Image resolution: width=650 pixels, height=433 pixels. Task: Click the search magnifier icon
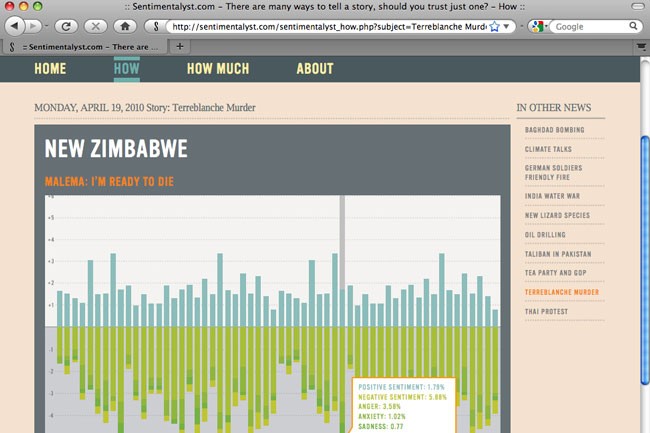(633, 26)
